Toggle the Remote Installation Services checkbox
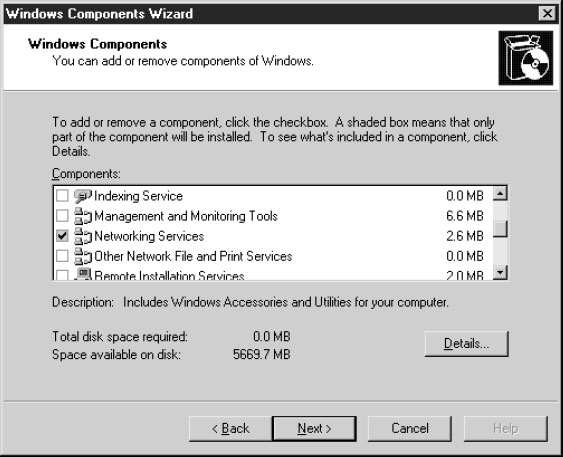 [62, 275]
